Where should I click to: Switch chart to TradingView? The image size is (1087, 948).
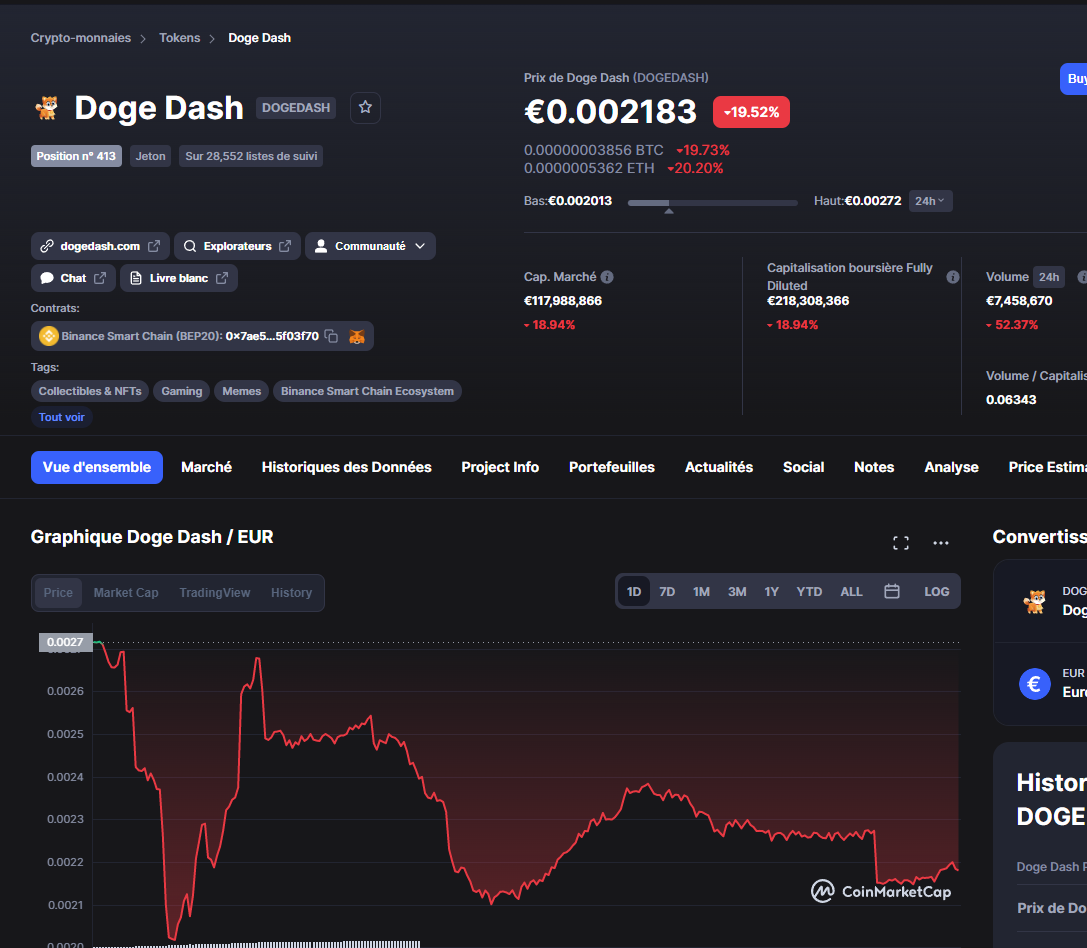pyautogui.click(x=215, y=593)
